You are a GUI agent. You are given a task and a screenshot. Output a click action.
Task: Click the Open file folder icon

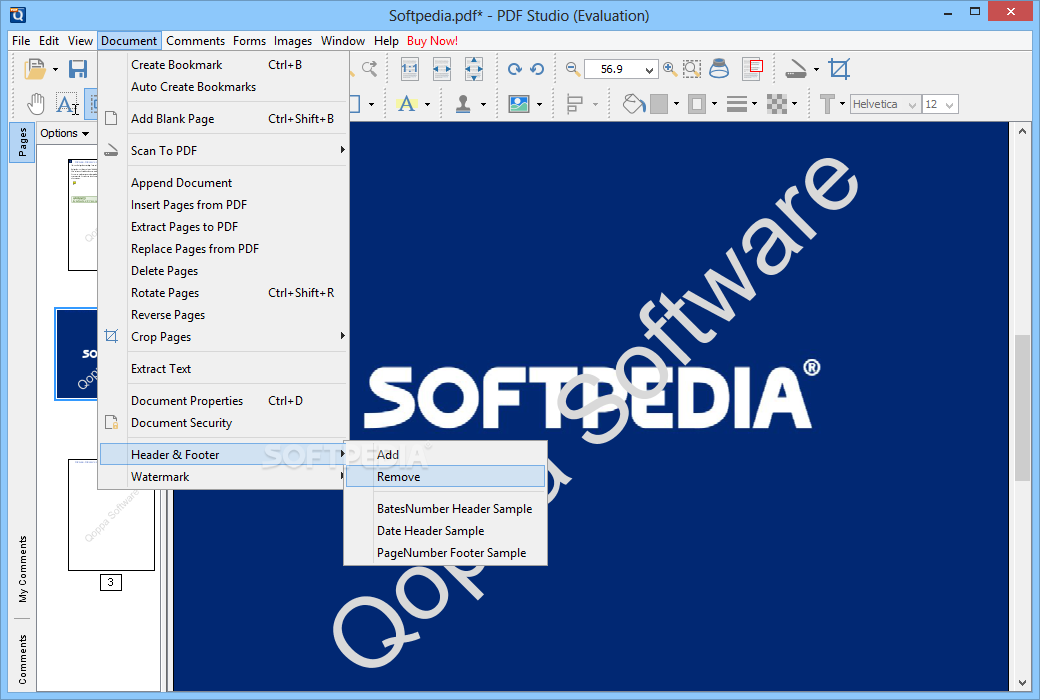pos(35,69)
